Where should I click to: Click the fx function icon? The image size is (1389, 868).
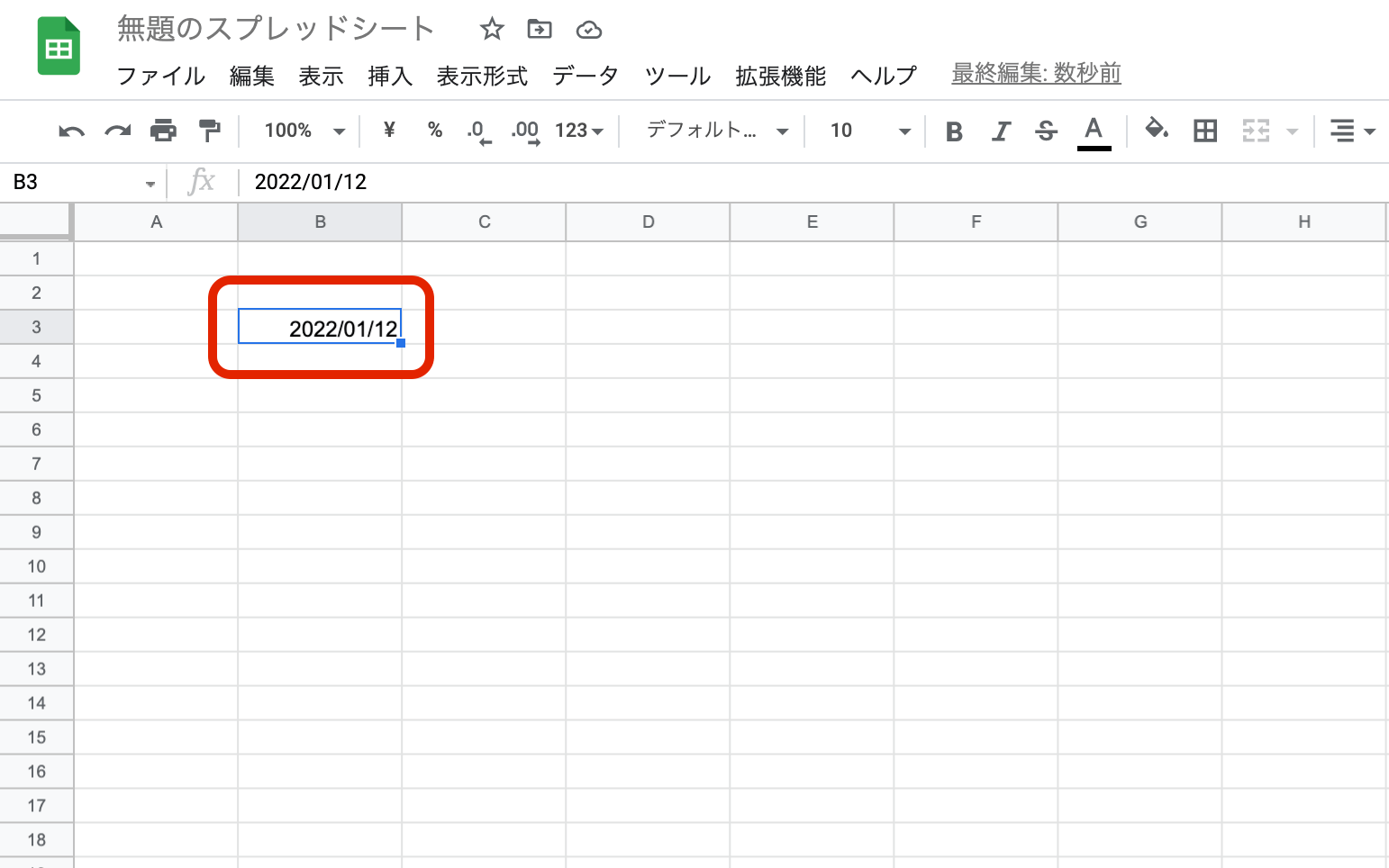tap(202, 182)
